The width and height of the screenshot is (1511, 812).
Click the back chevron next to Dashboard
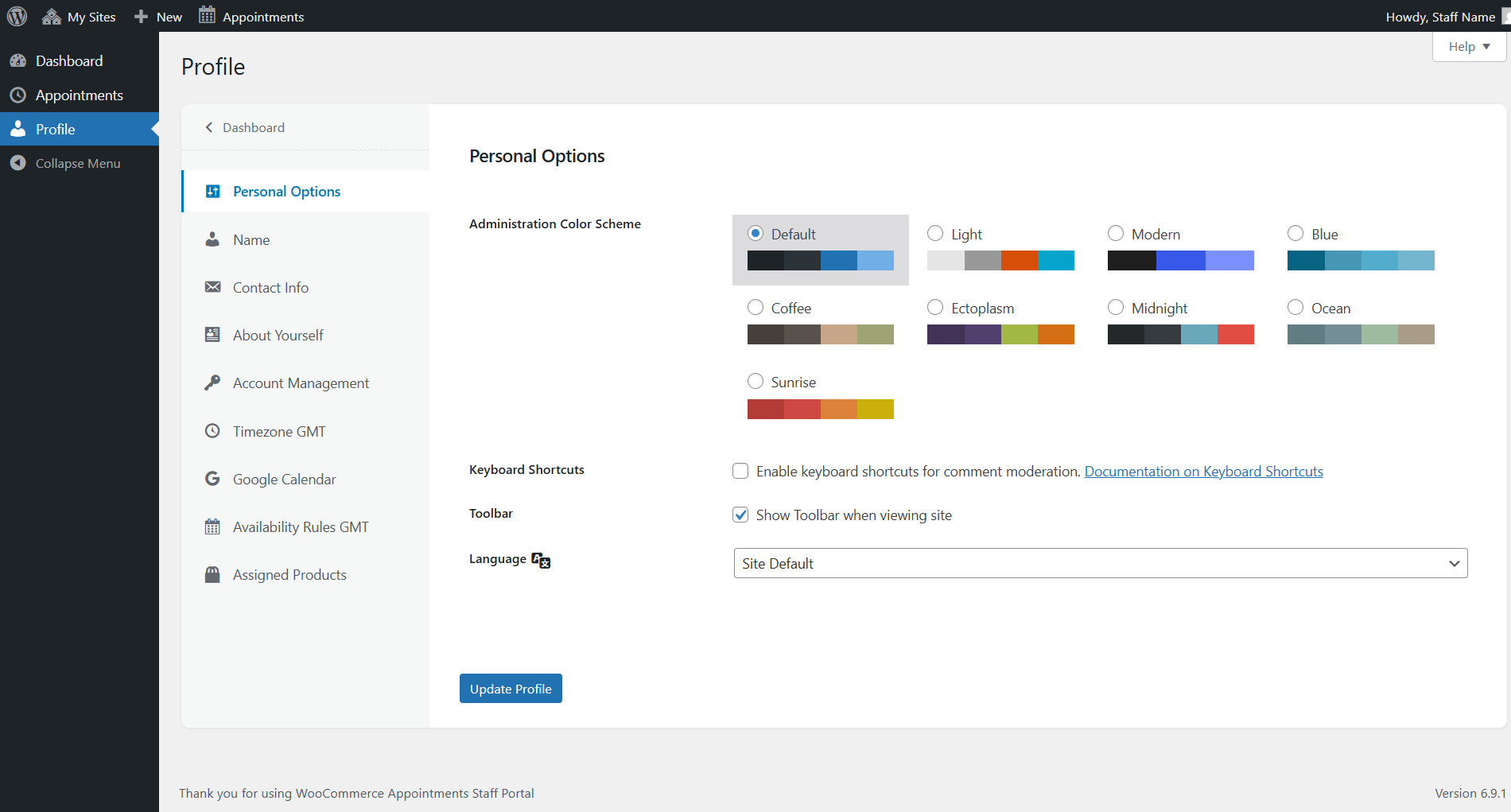[x=208, y=127]
